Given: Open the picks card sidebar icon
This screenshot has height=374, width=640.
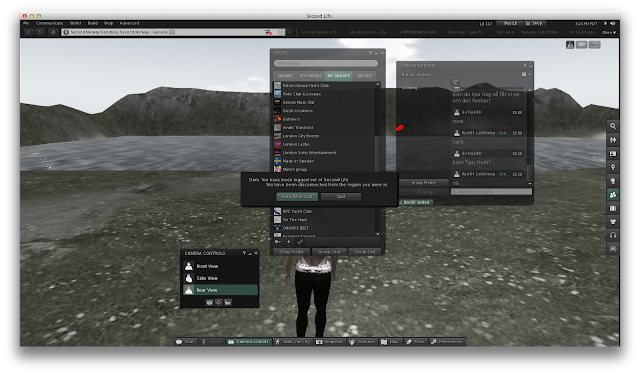Looking at the screenshot, I should 613,154.
